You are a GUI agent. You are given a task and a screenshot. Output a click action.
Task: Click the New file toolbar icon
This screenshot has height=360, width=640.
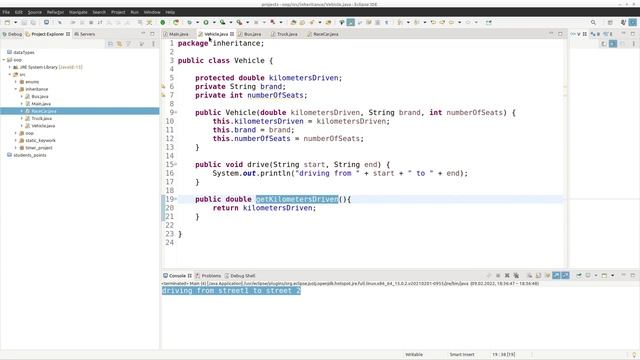tap(7, 22)
